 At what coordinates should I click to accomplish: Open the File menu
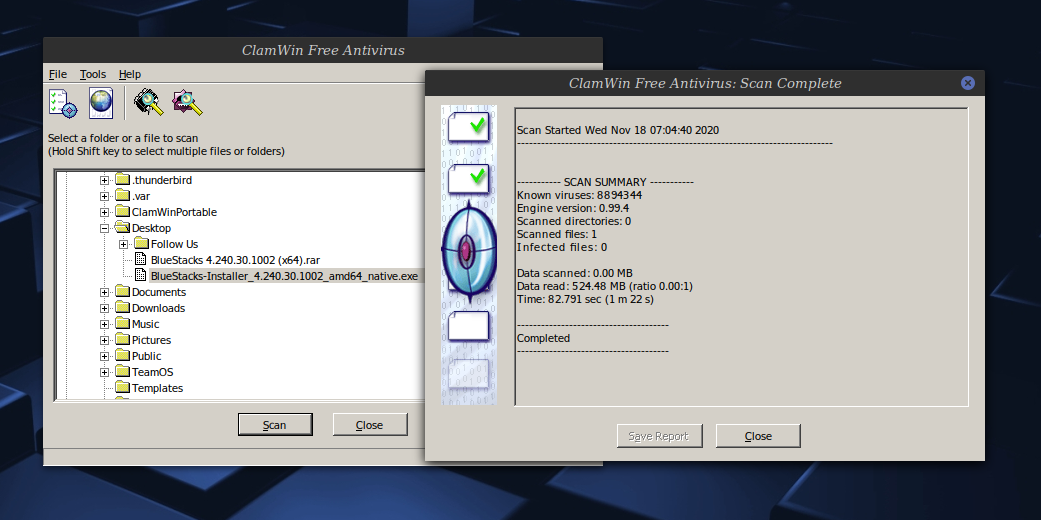pos(58,74)
